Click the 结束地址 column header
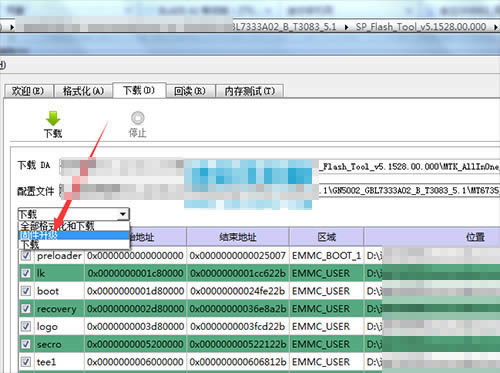The width and height of the screenshot is (500, 373). point(238,237)
